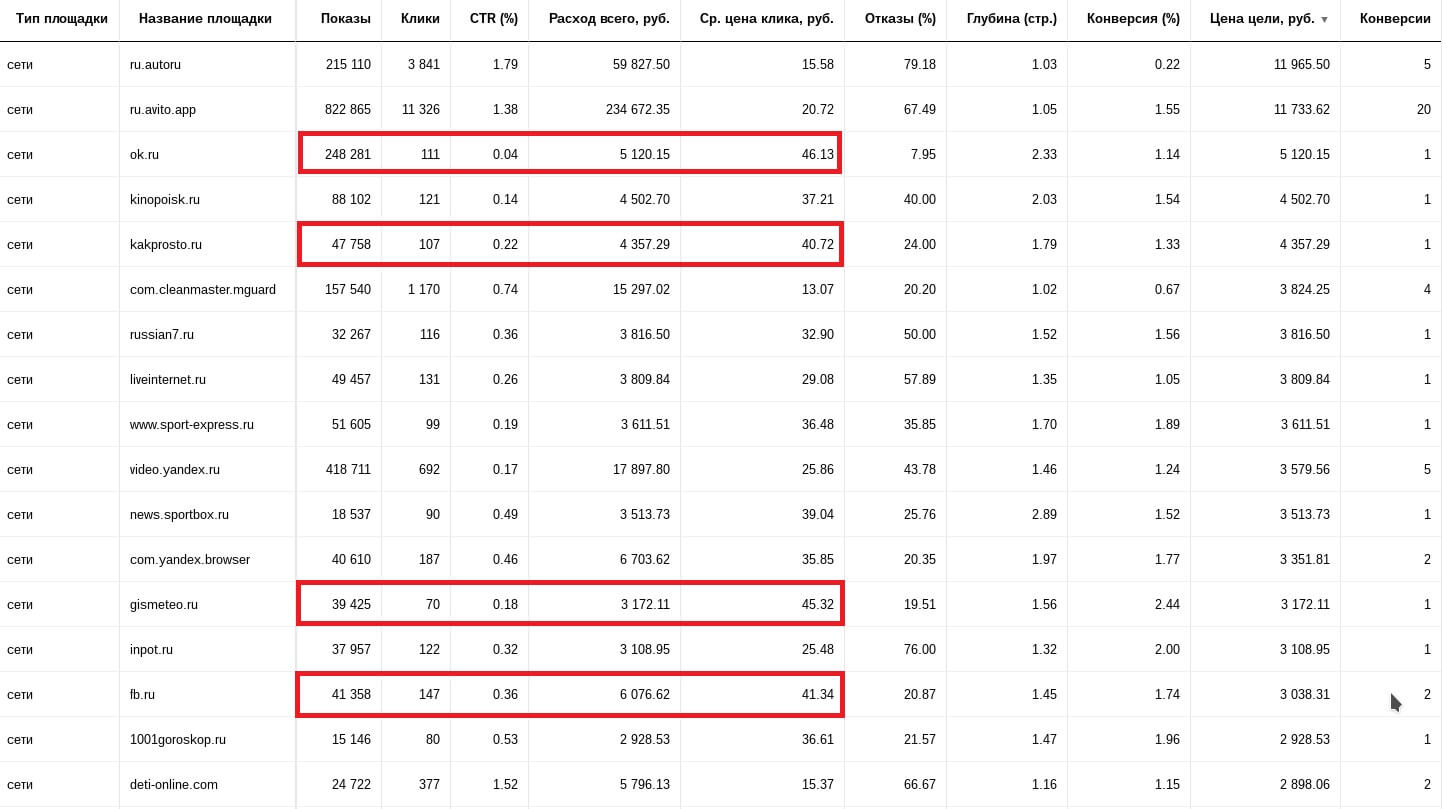Click the ok.ru site name
Viewport: 1443px width, 809px height.
(144, 154)
